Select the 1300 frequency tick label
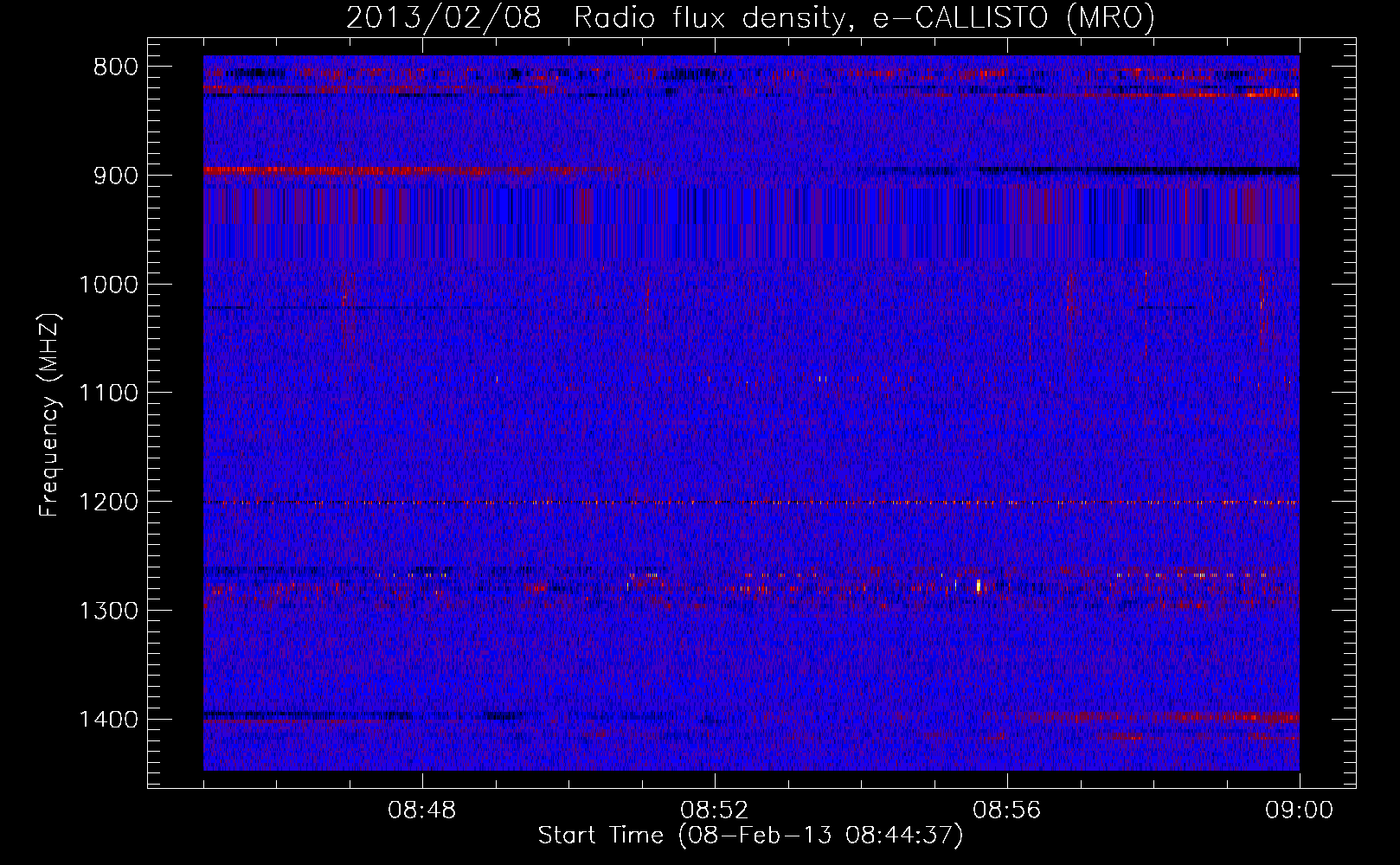Viewport: 1400px width, 865px height. click(108, 611)
